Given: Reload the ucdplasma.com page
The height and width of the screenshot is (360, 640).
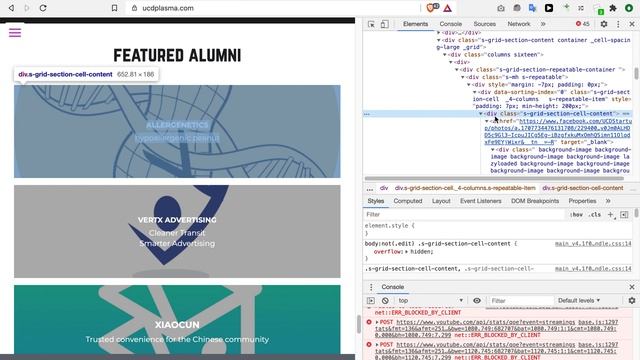Looking at the screenshot, I should click(x=43, y=8).
